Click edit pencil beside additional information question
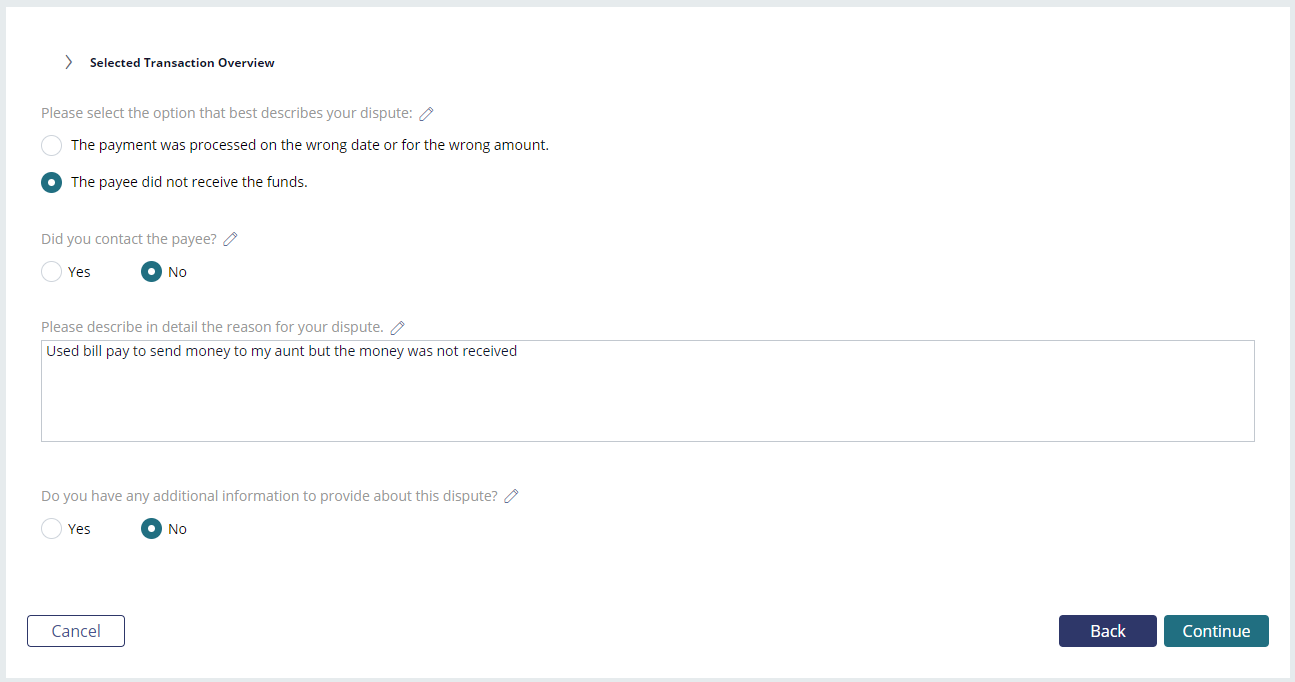Viewport: 1295px width, 682px height. (x=511, y=496)
